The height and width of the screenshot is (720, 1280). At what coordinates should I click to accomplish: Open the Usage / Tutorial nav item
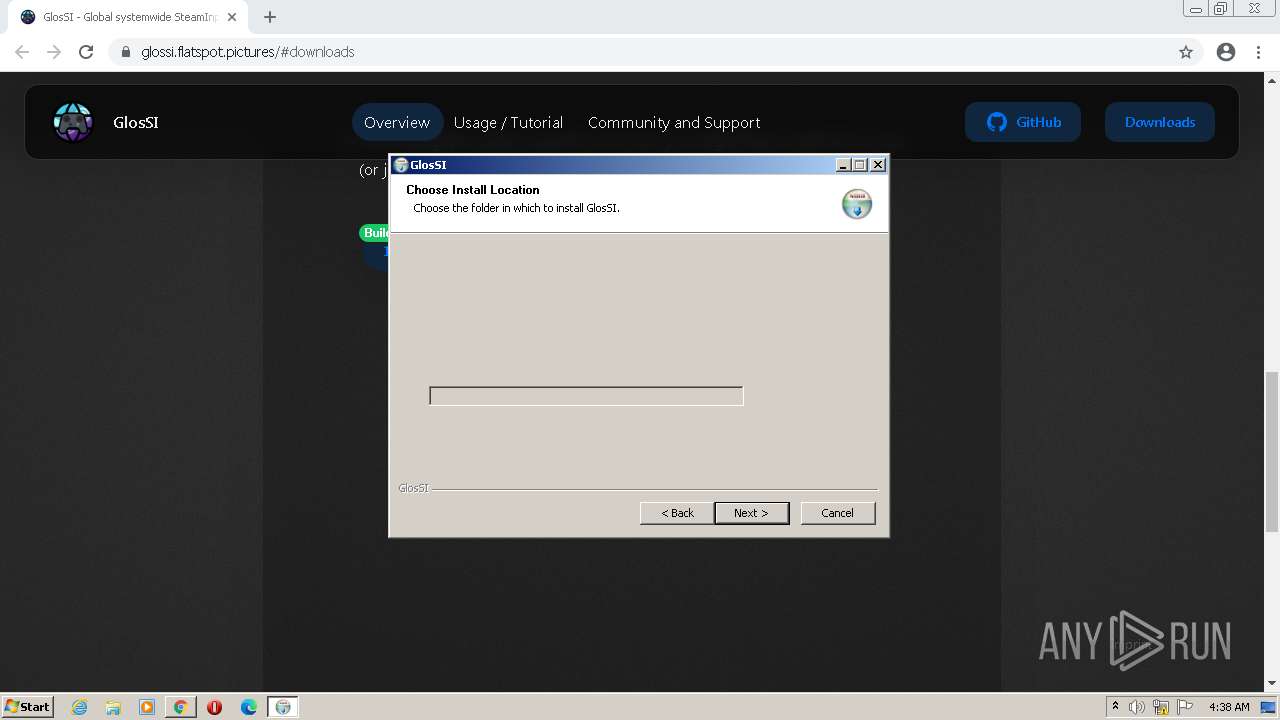click(508, 122)
